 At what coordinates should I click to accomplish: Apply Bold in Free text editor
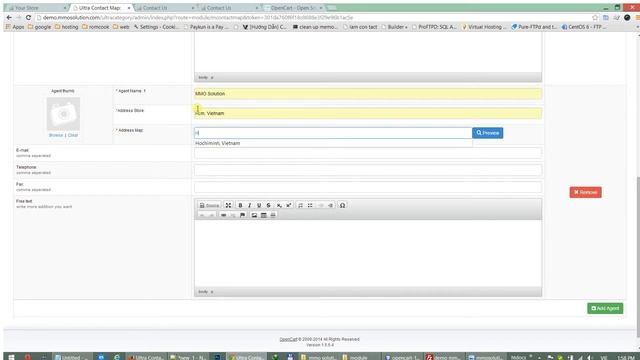pos(240,205)
